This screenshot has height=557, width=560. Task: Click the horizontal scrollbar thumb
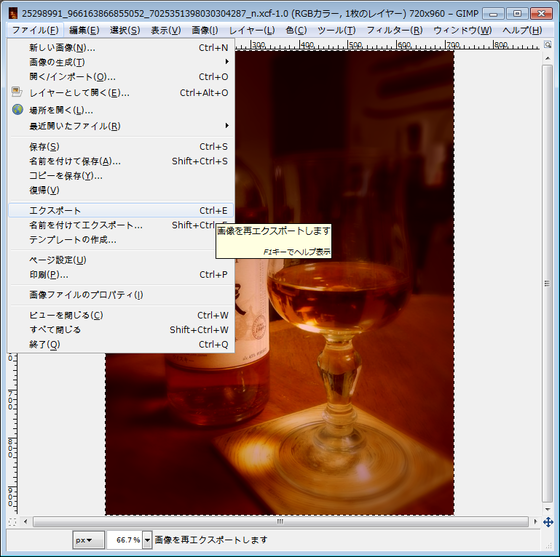(280, 522)
